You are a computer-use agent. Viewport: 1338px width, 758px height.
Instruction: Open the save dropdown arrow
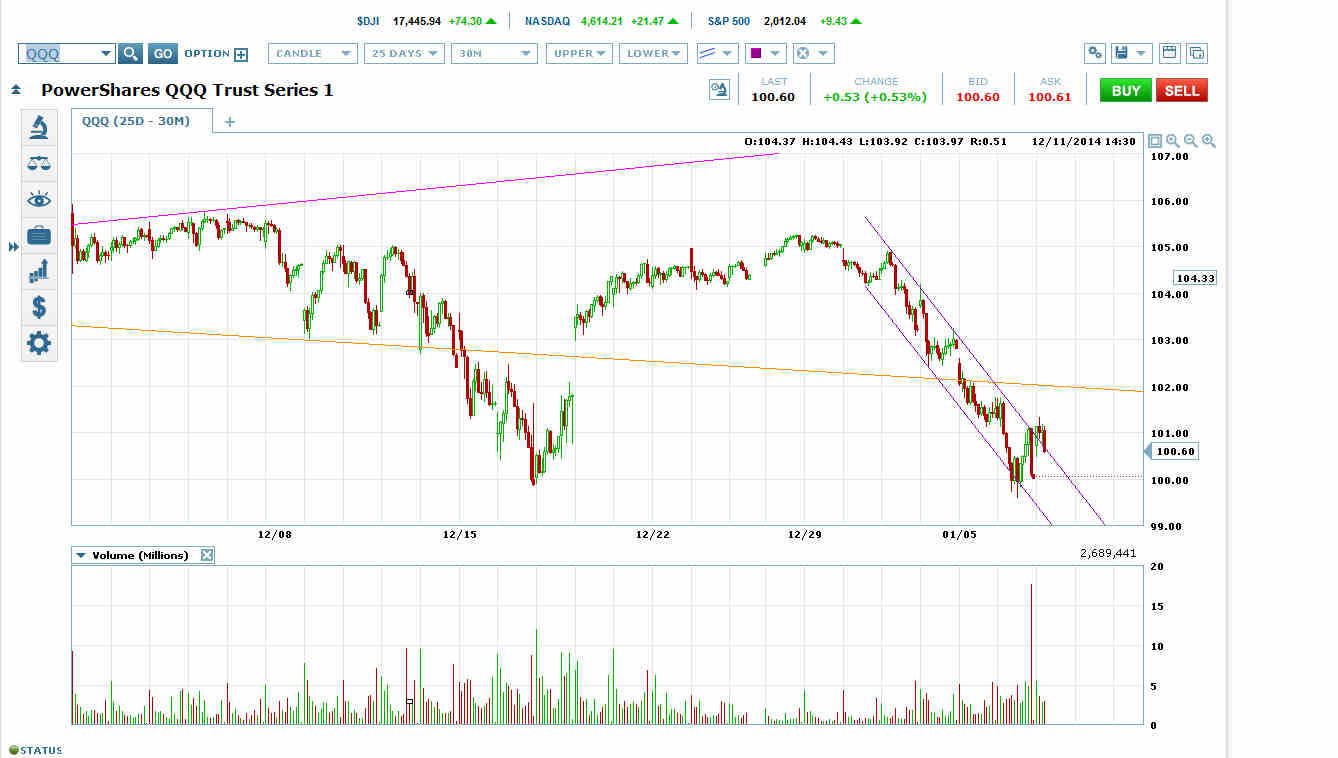coord(1142,53)
